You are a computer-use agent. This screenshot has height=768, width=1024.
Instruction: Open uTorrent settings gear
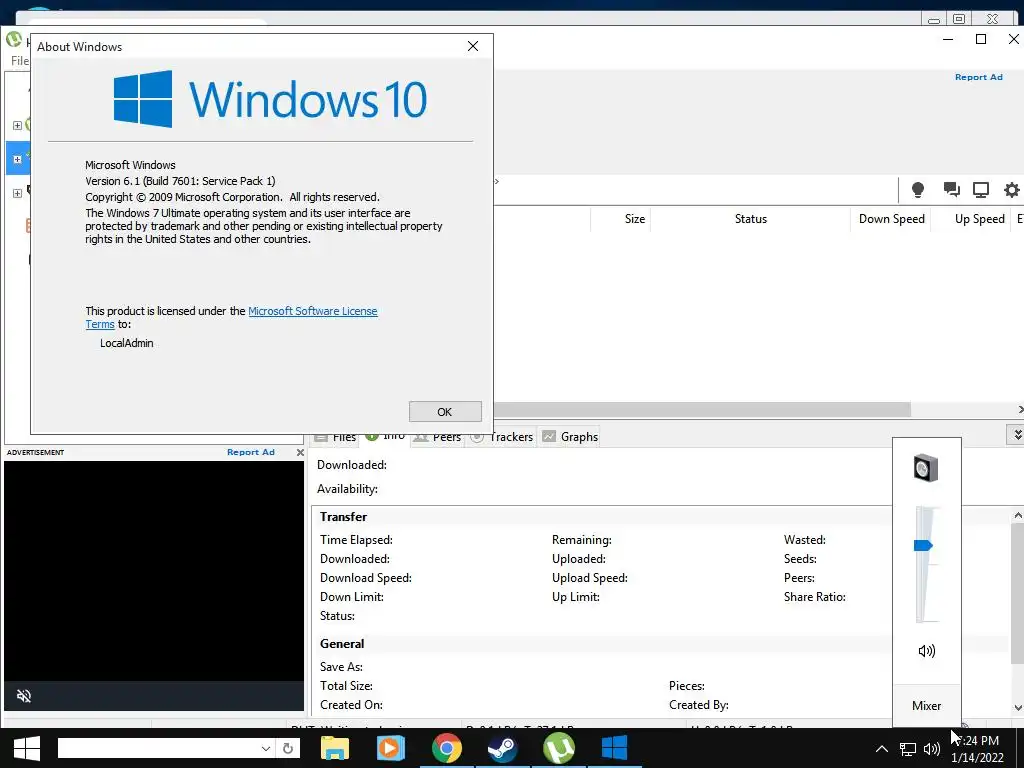[1012, 190]
